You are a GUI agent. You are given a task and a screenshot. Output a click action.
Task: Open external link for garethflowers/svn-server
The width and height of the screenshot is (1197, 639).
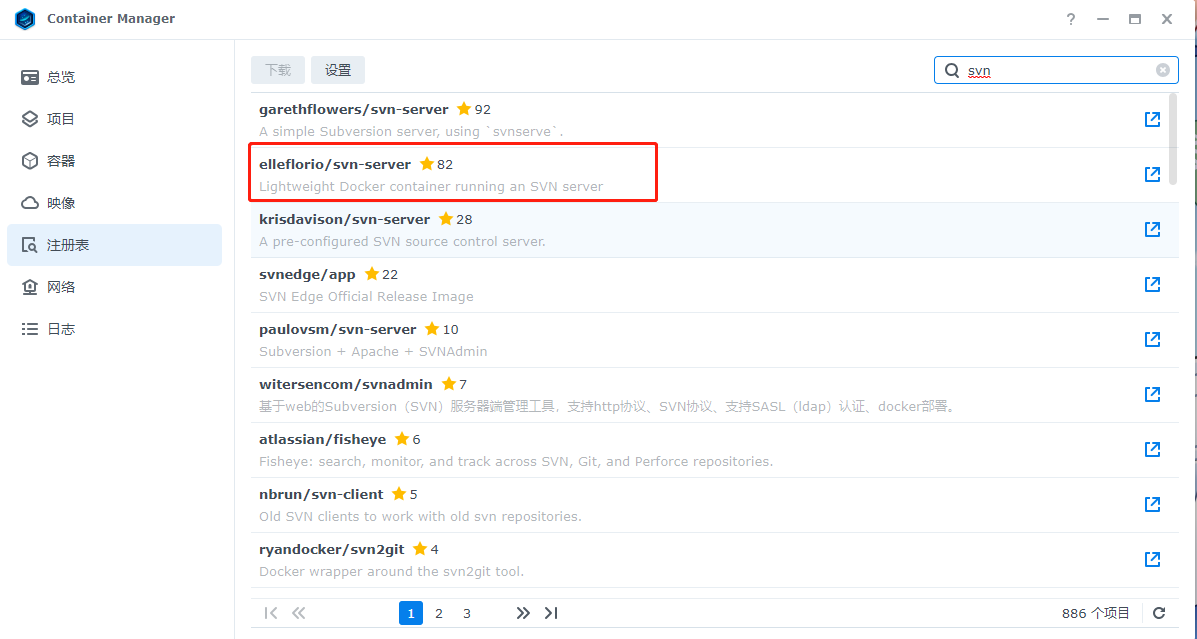(x=1152, y=119)
